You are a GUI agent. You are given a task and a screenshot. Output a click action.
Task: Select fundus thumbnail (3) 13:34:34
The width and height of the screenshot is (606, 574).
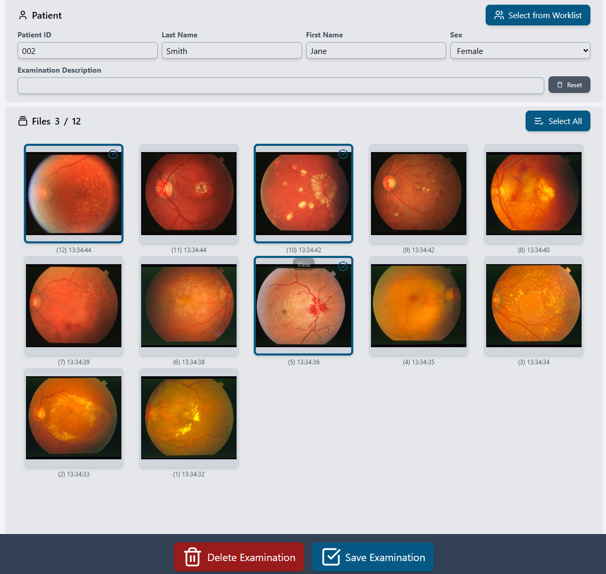tap(534, 306)
